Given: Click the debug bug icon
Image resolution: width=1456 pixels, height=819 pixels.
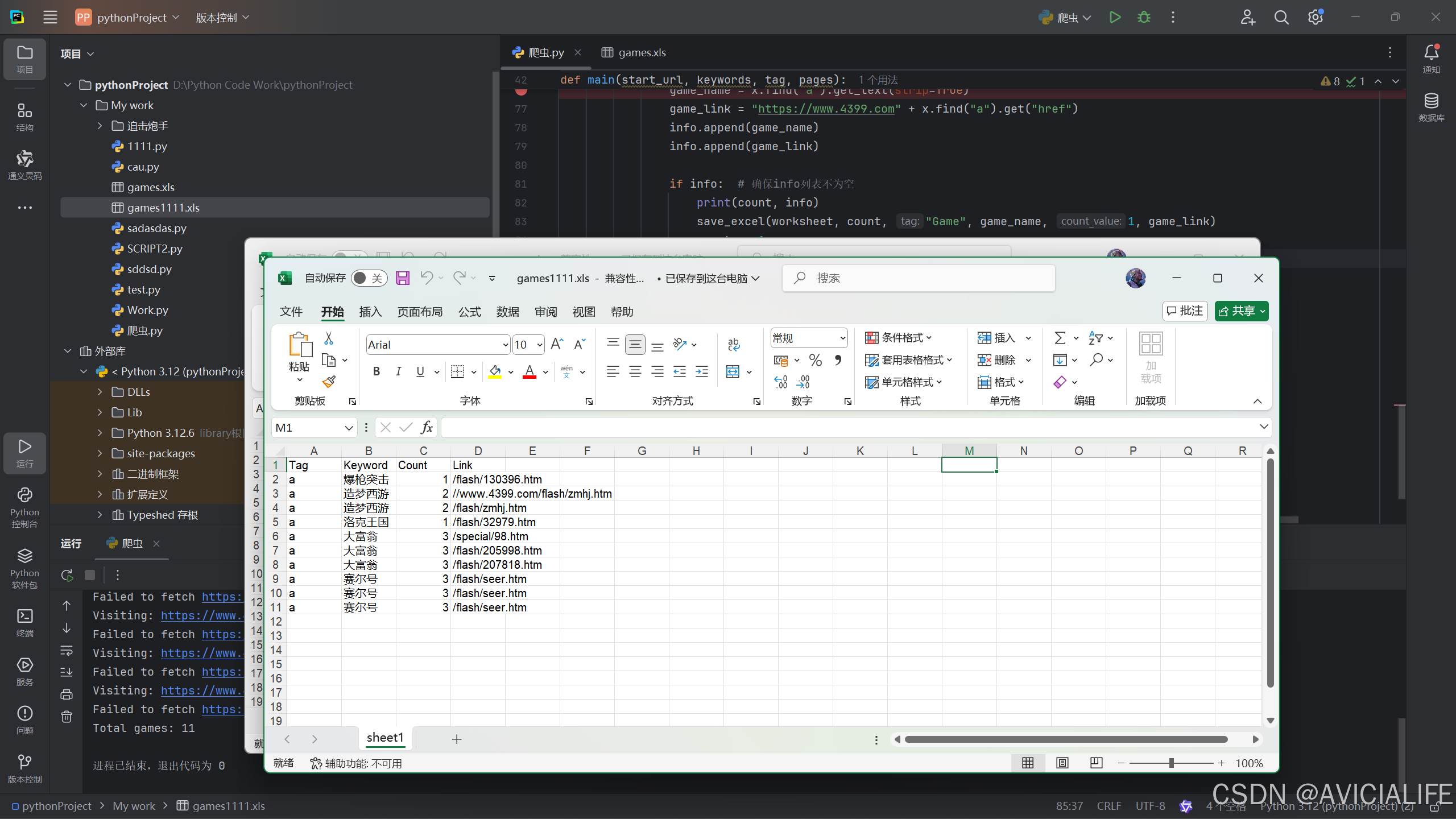Looking at the screenshot, I should pos(1144,18).
